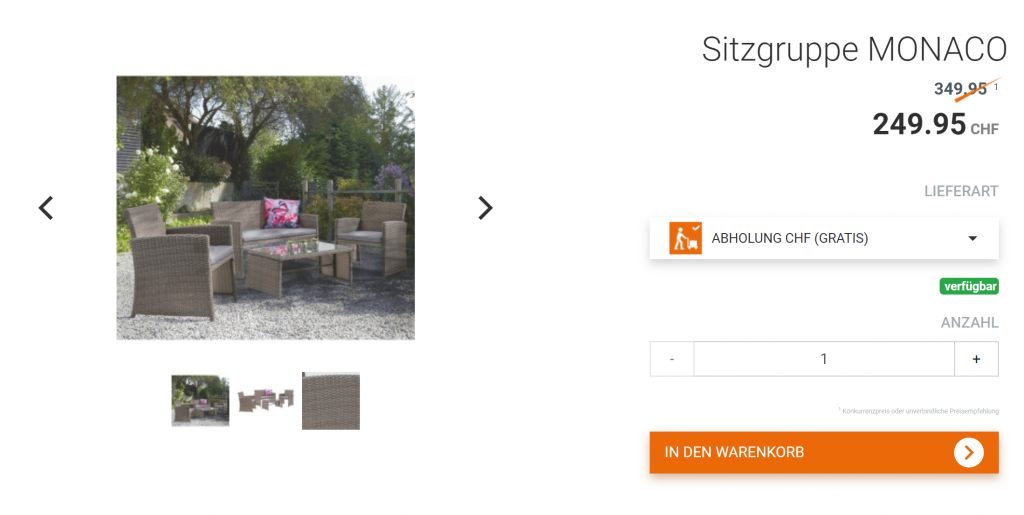This screenshot has width=1024, height=515.
Task: Select the white-background furniture set thumbnail
Action: [x=265, y=400]
